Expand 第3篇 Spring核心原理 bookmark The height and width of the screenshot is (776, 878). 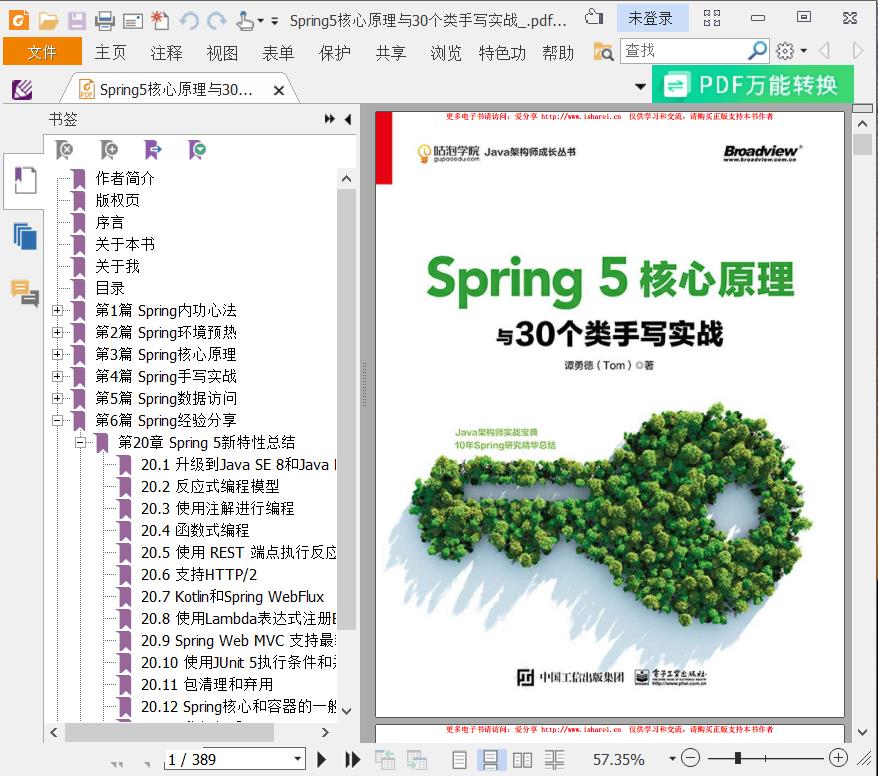(57, 354)
